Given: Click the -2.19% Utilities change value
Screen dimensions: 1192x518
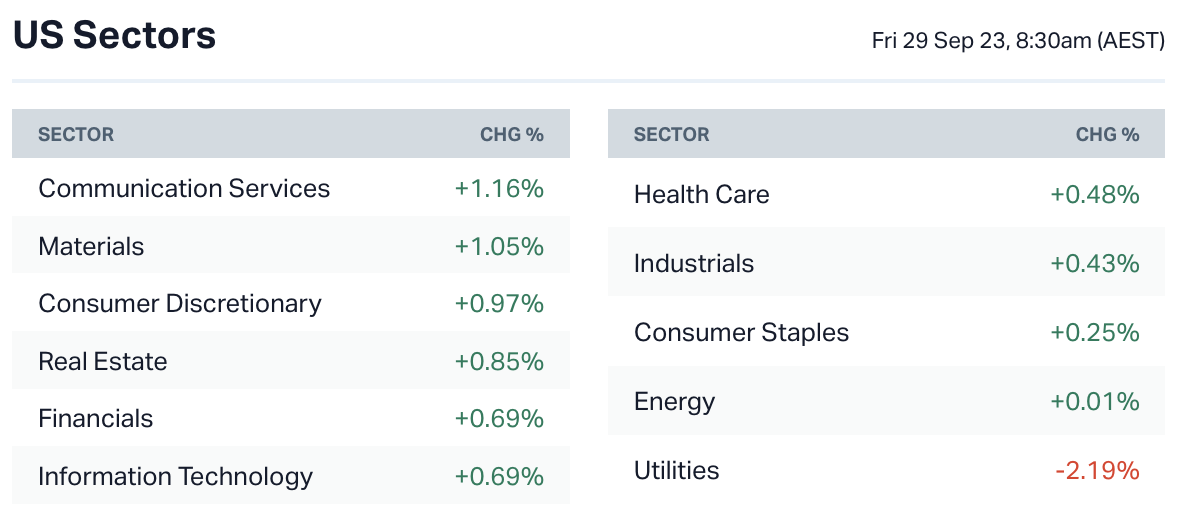Looking at the screenshot, I should tap(1097, 471).
